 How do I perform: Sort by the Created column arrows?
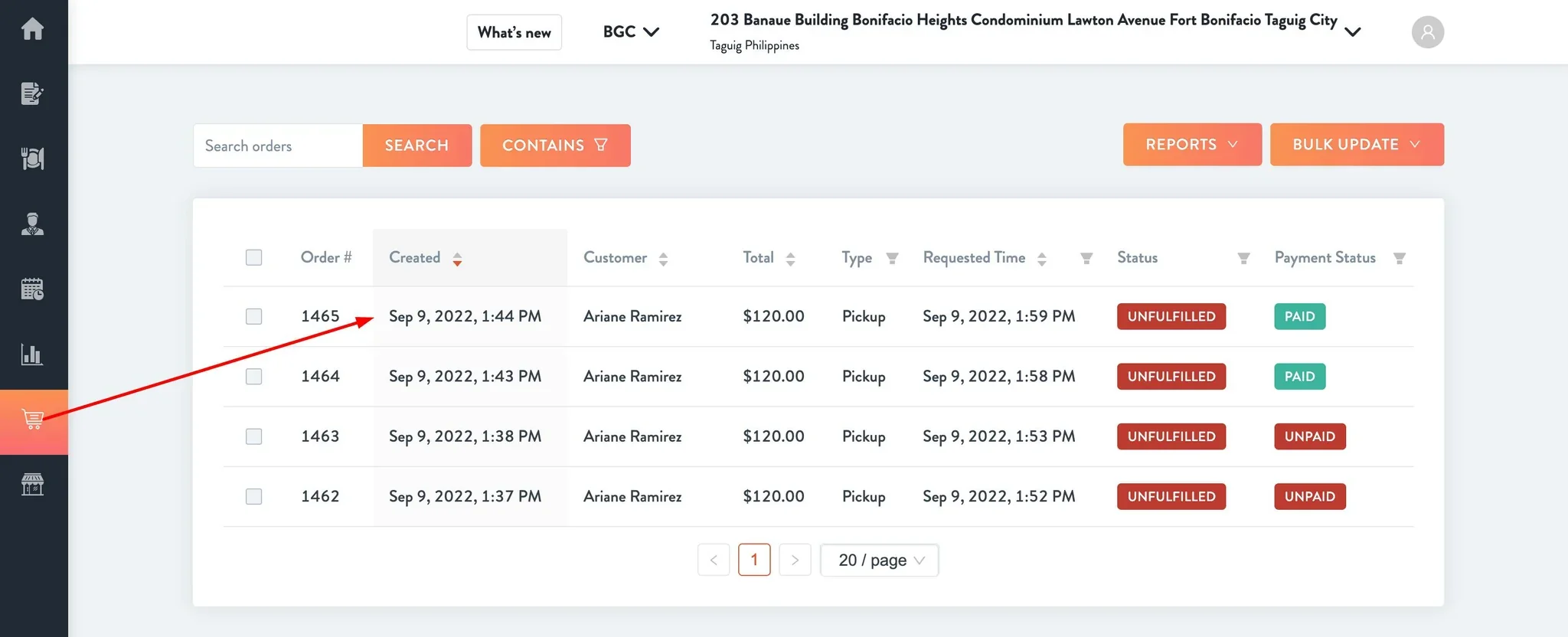click(457, 259)
